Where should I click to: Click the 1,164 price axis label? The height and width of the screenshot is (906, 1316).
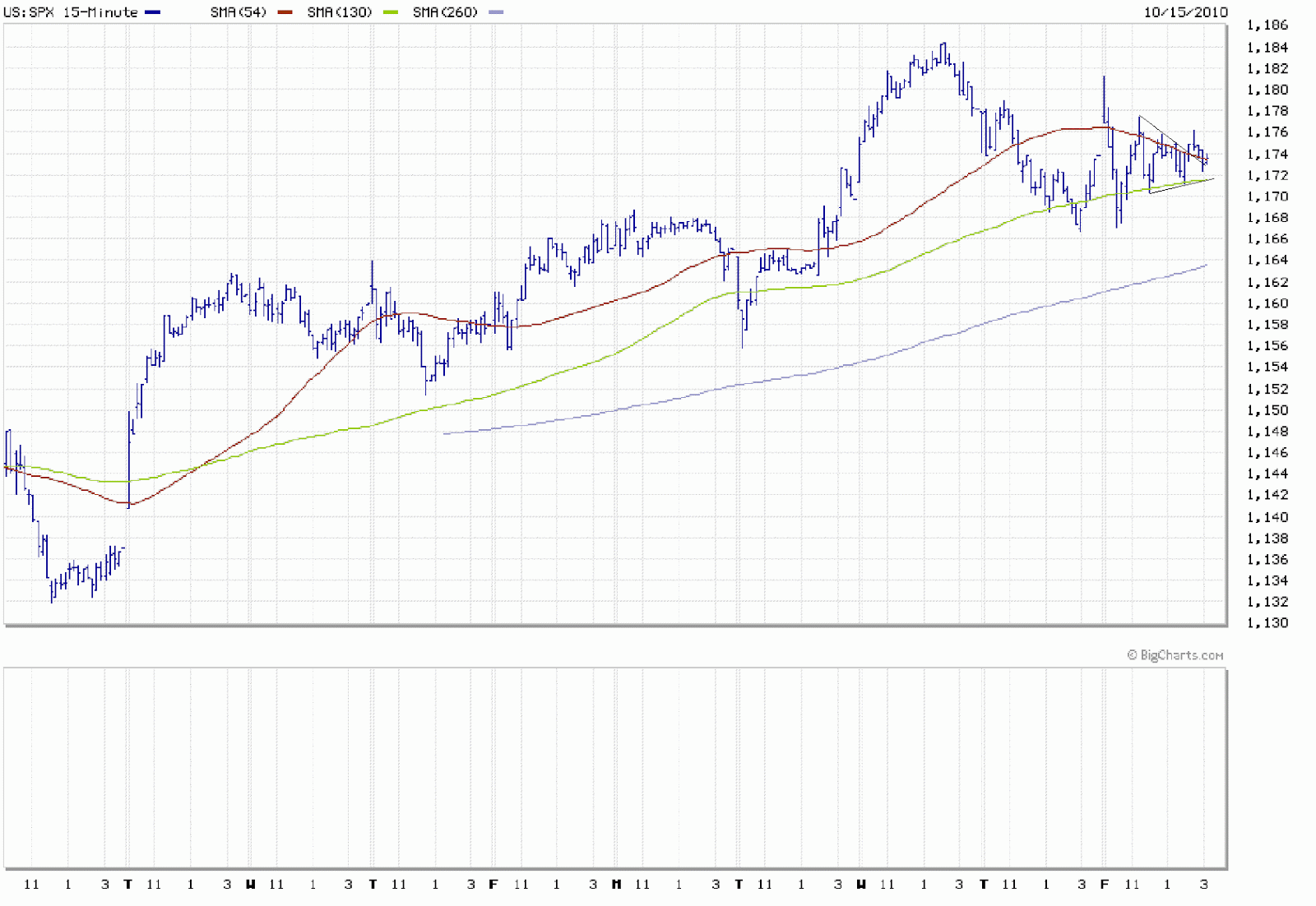(1267, 260)
